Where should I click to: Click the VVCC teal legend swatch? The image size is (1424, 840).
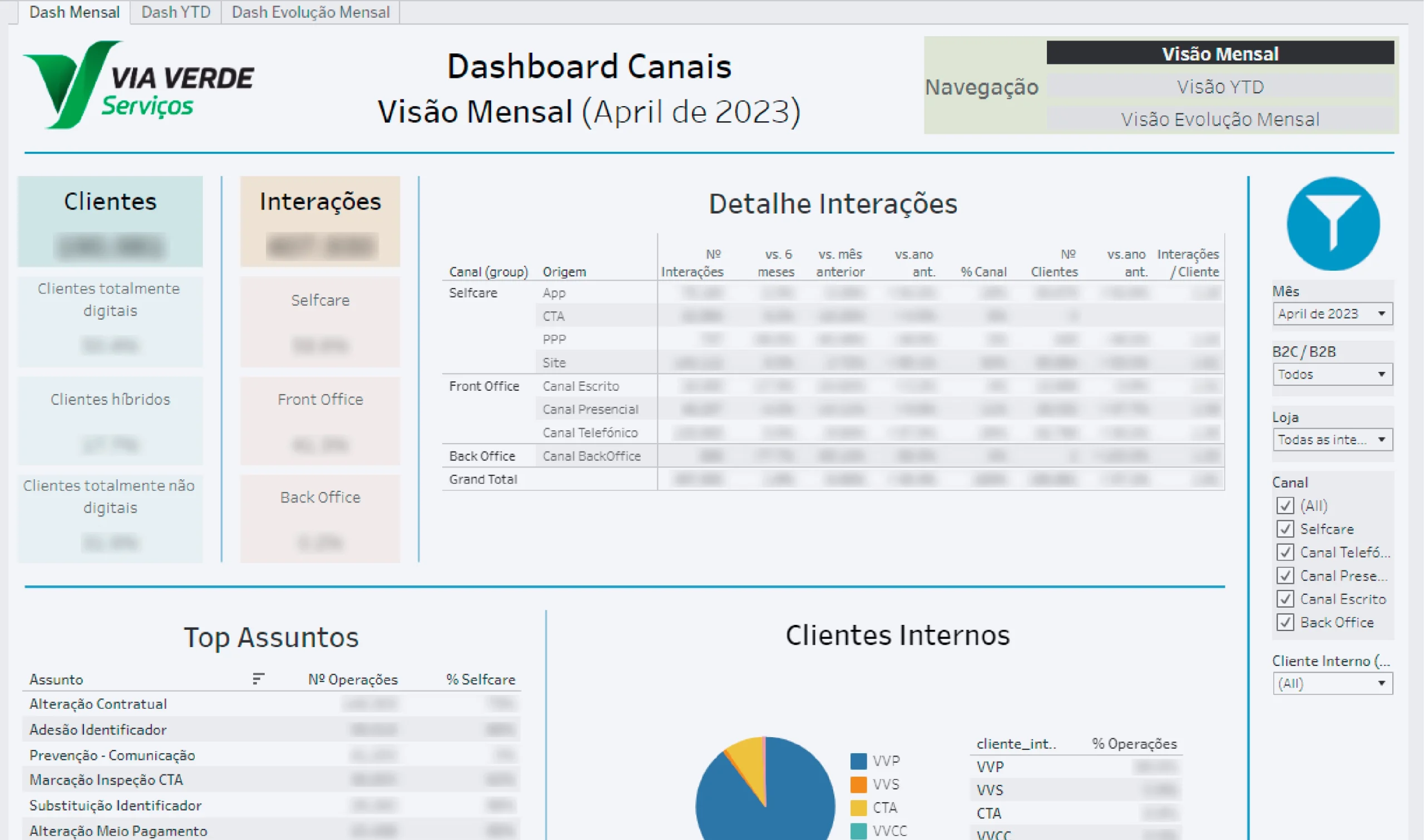tap(858, 831)
